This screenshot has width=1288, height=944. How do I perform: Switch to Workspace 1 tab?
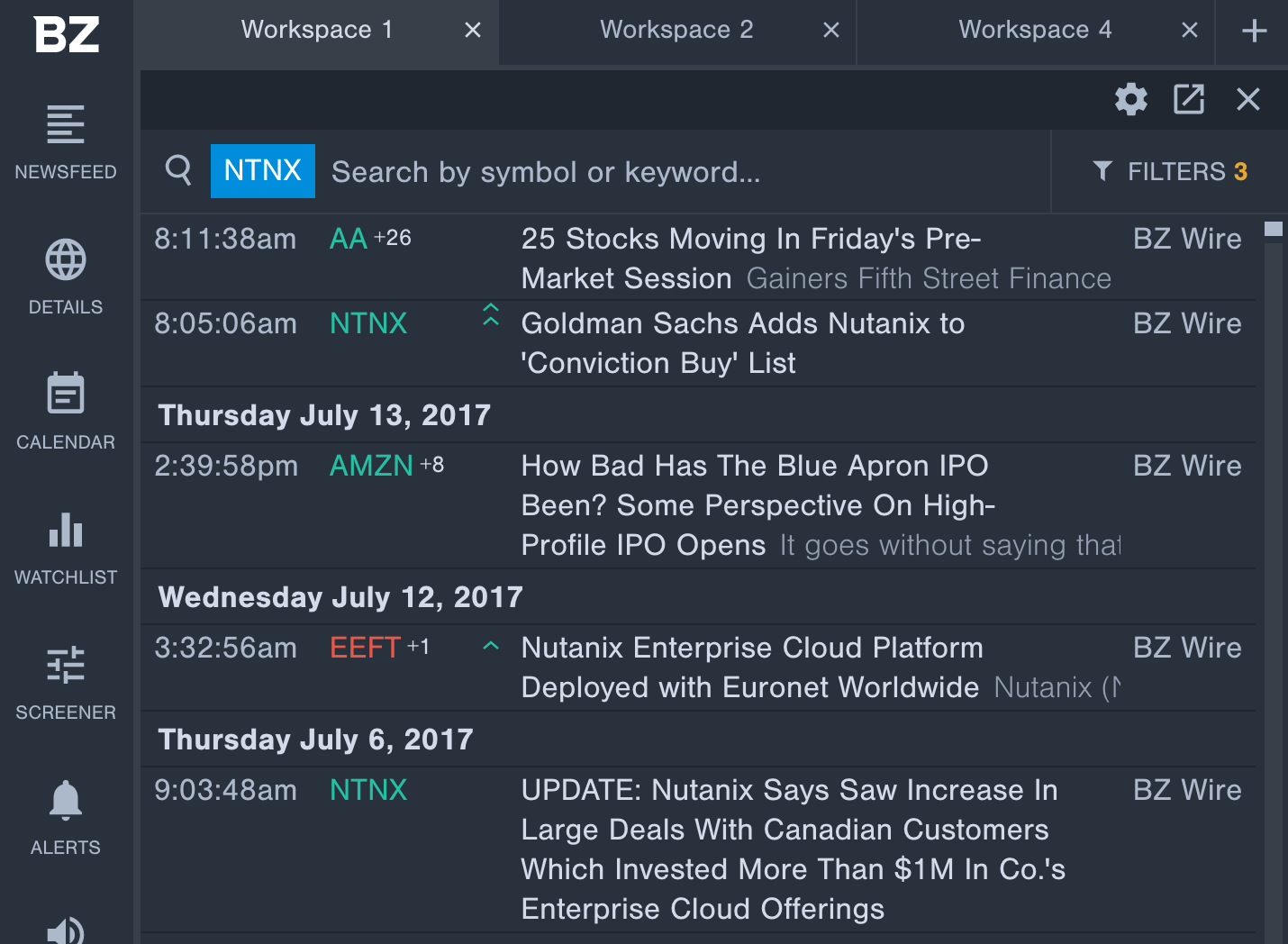pyautogui.click(x=317, y=31)
